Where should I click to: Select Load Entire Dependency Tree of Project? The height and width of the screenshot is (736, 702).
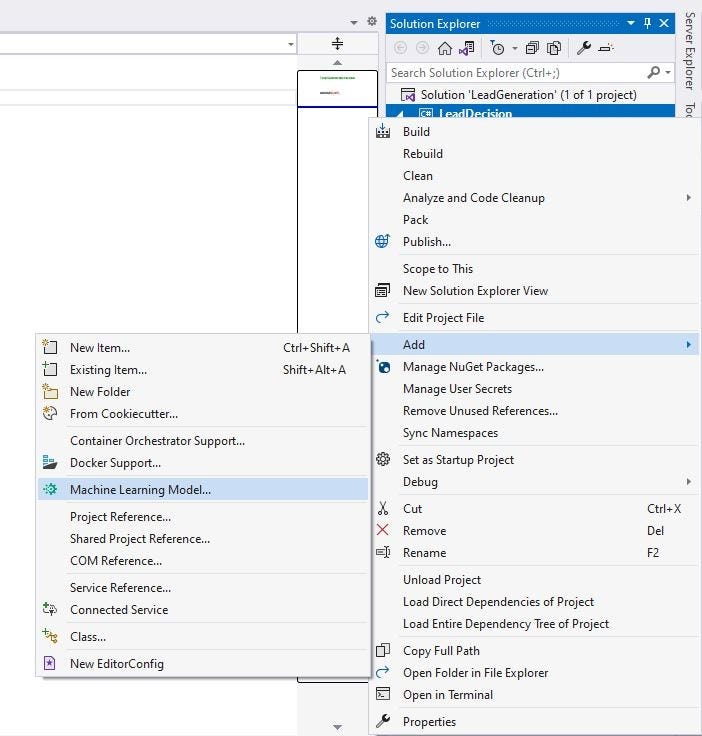534,624
